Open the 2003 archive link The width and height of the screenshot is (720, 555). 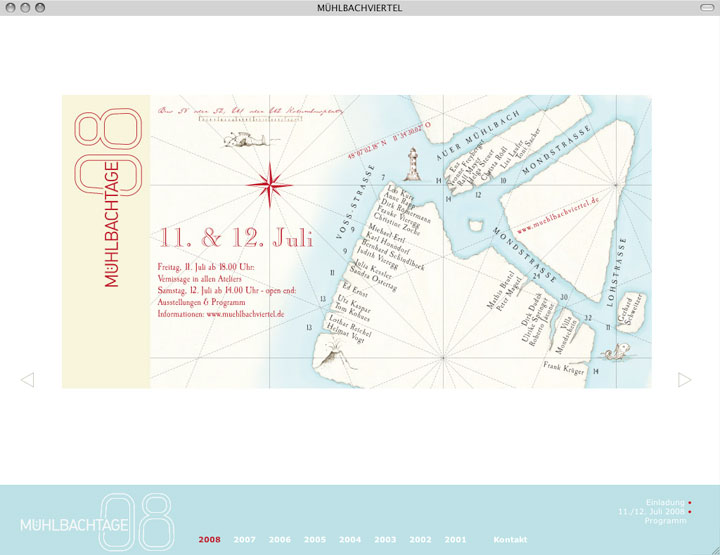(385, 540)
